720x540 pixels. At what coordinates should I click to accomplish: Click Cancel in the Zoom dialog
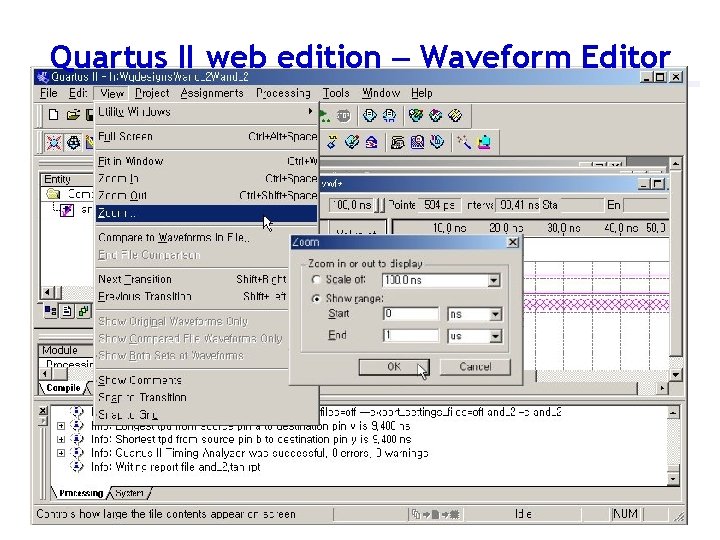click(x=475, y=367)
